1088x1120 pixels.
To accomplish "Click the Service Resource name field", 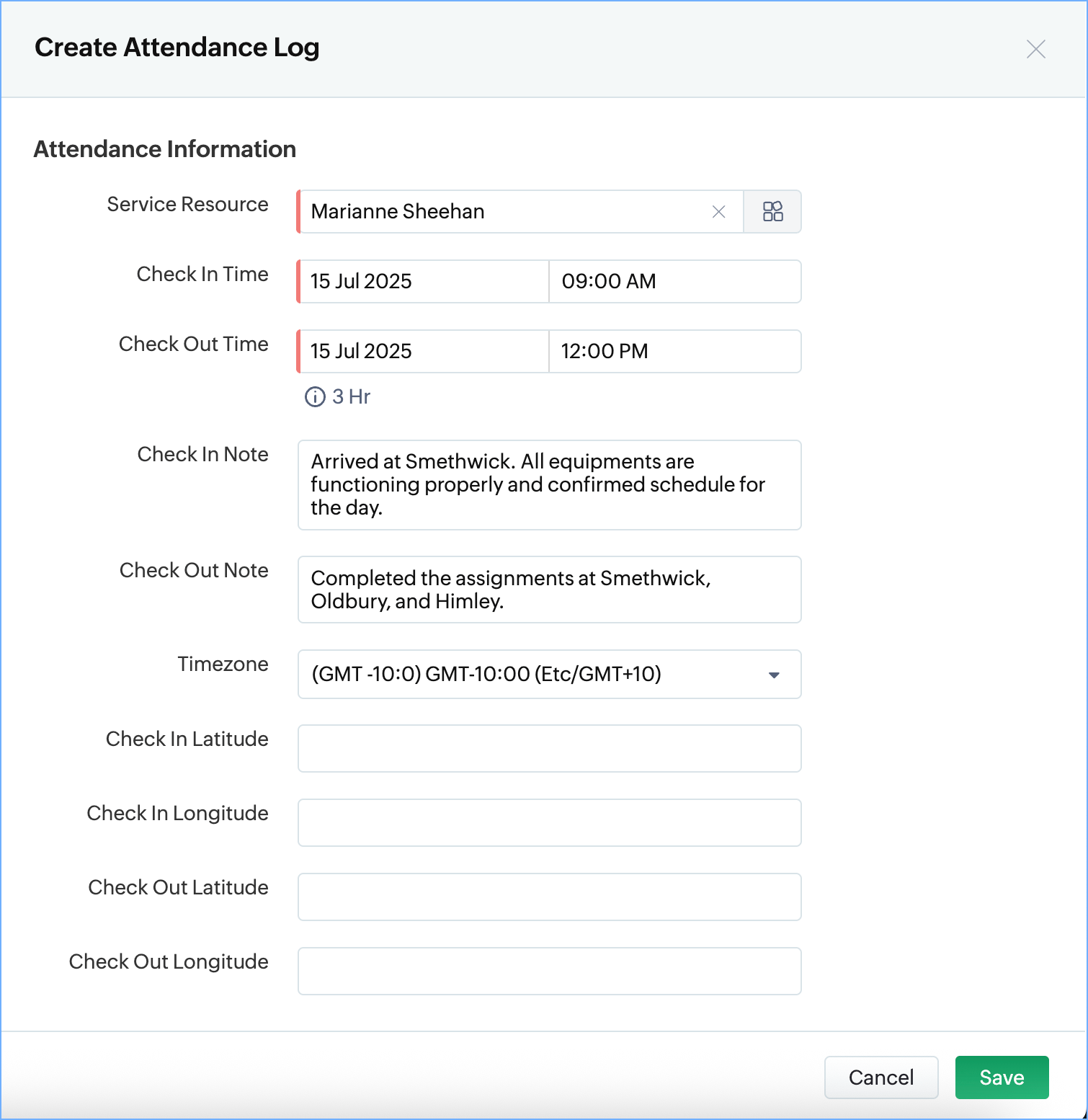I will point(504,212).
